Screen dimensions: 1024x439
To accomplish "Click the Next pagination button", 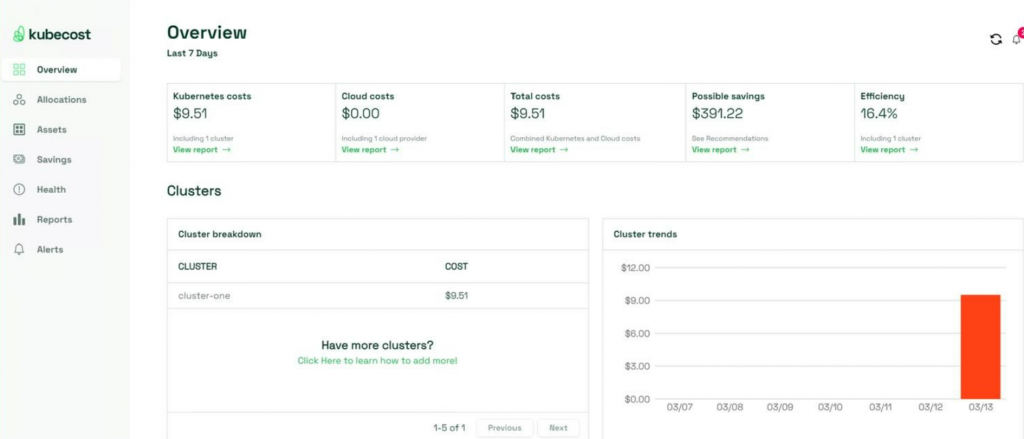I will (558, 428).
